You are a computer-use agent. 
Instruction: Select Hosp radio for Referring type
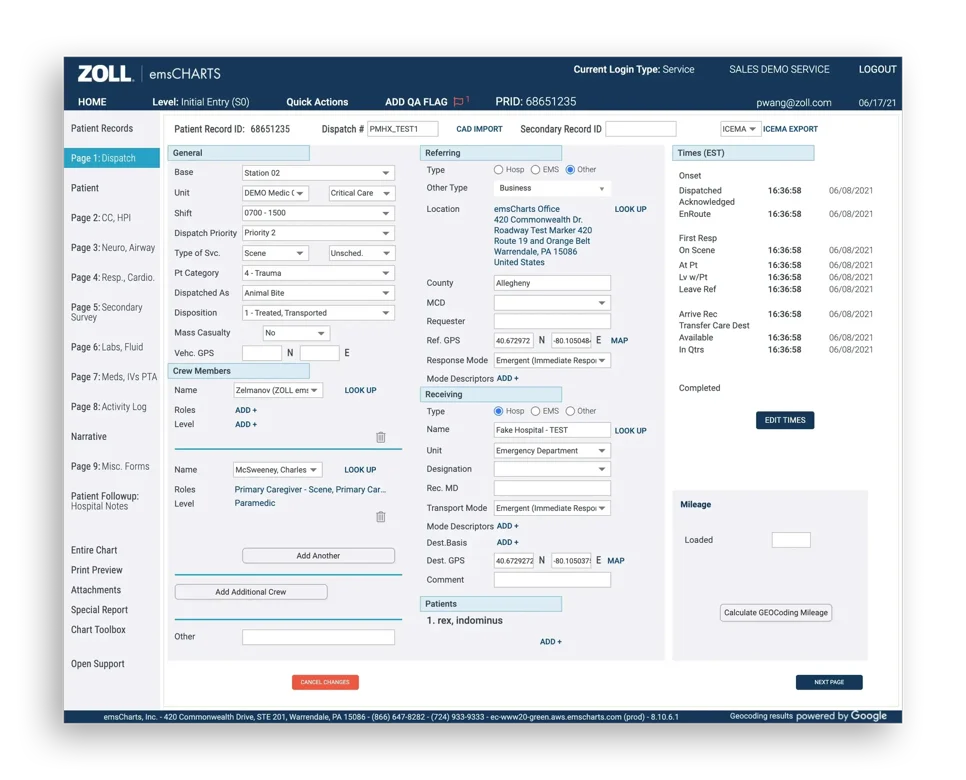point(498,169)
